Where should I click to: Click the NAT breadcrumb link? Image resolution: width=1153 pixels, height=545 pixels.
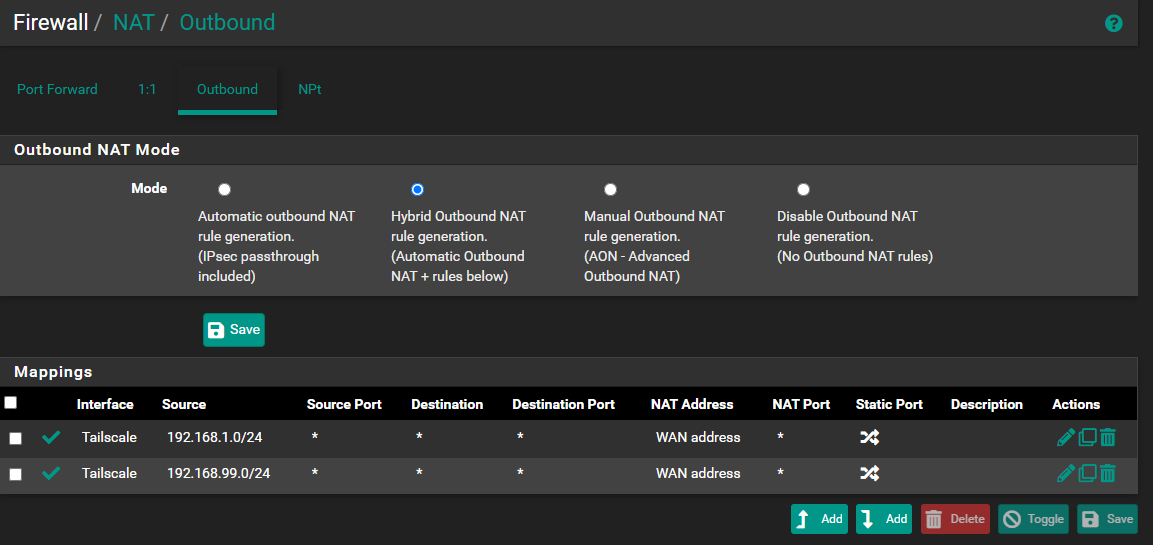(x=133, y=22)
